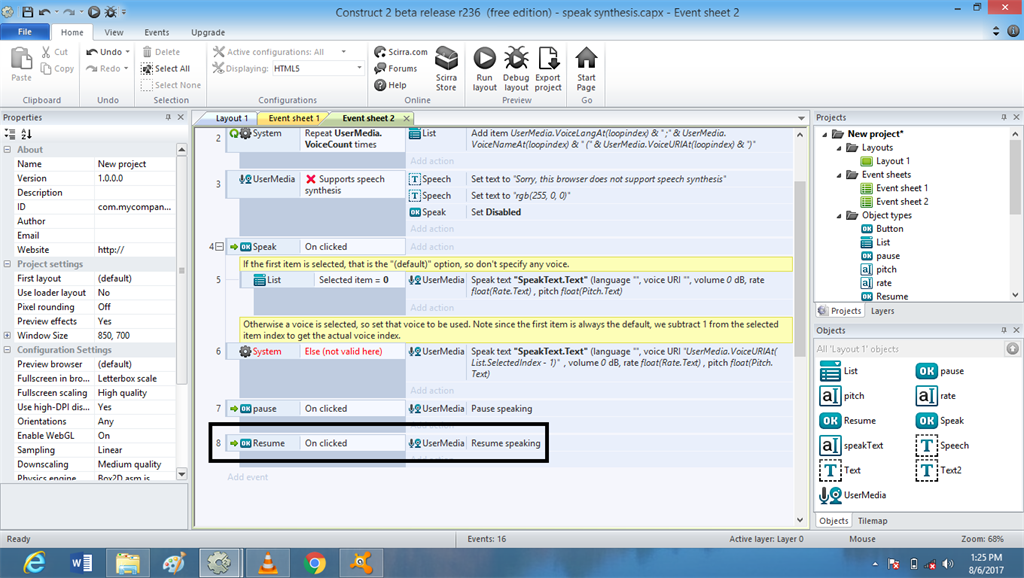Run the layout

(484, 68)
